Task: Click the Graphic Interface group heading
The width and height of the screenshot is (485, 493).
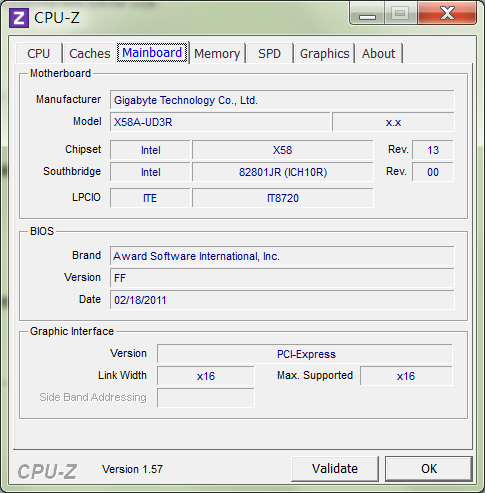Action: 72,331
